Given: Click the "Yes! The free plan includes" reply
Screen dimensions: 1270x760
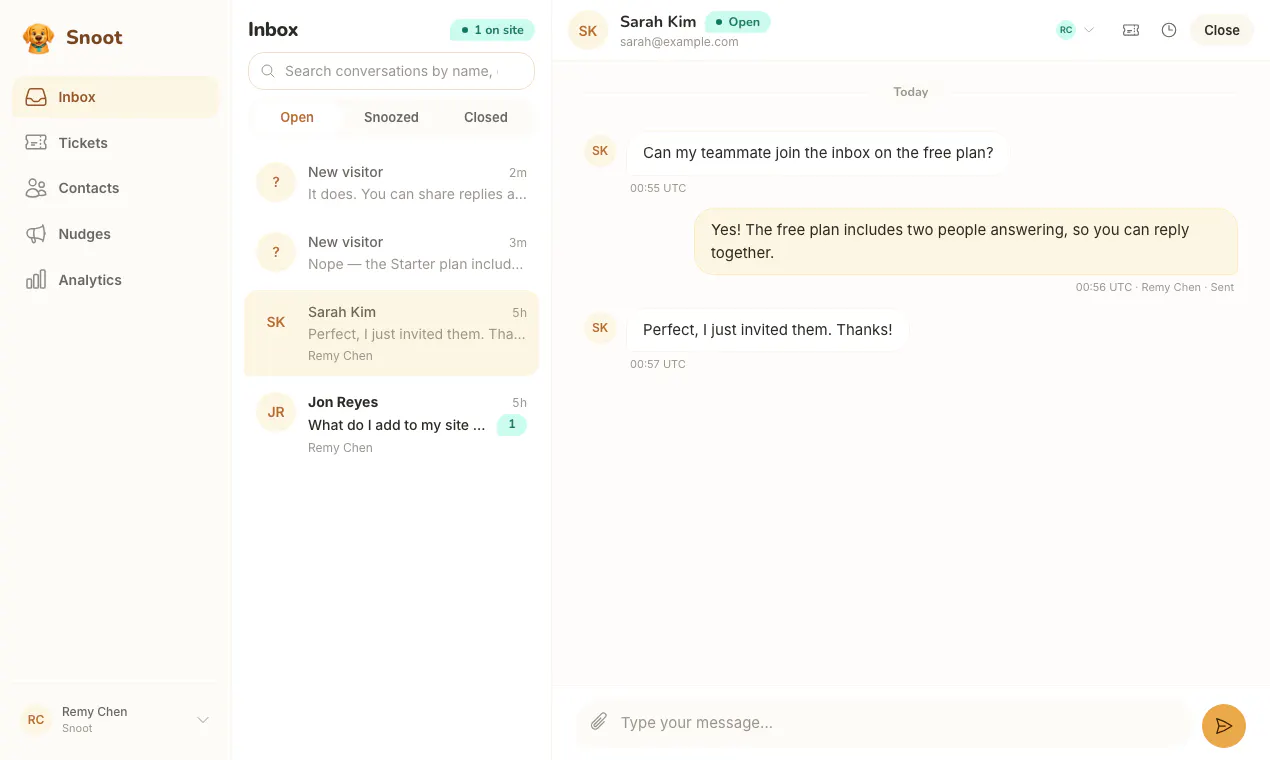Looking at the screenshot, I should [966, 241].
